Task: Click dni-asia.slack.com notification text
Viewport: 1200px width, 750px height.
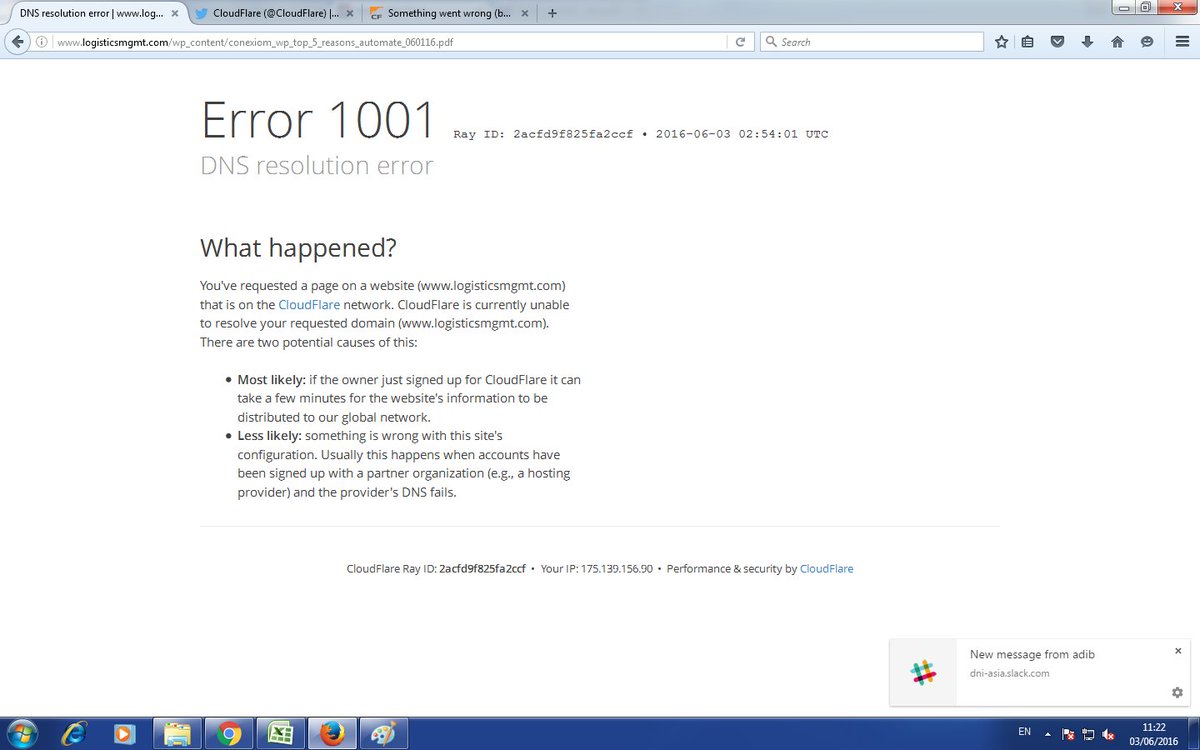Action: pos(1009,673)
